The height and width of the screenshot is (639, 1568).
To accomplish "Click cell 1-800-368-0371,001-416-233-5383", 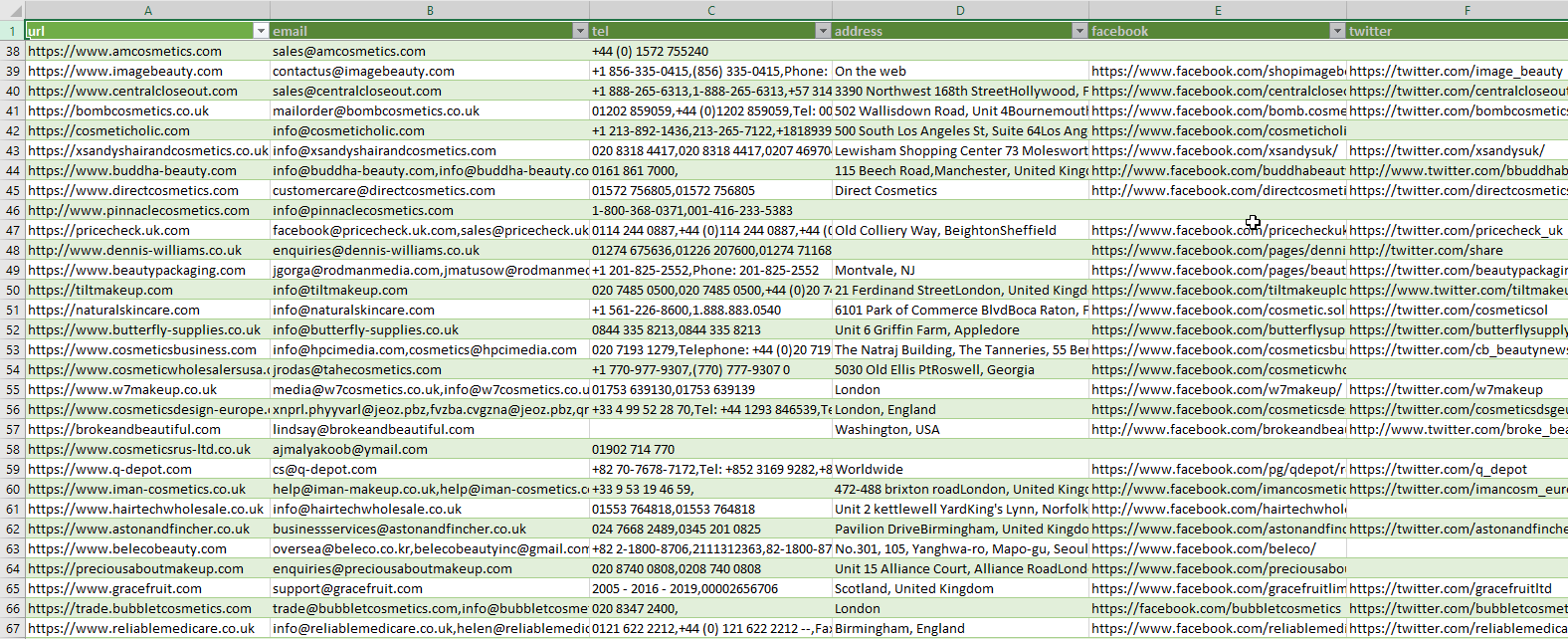I will (x=710, y=210).
